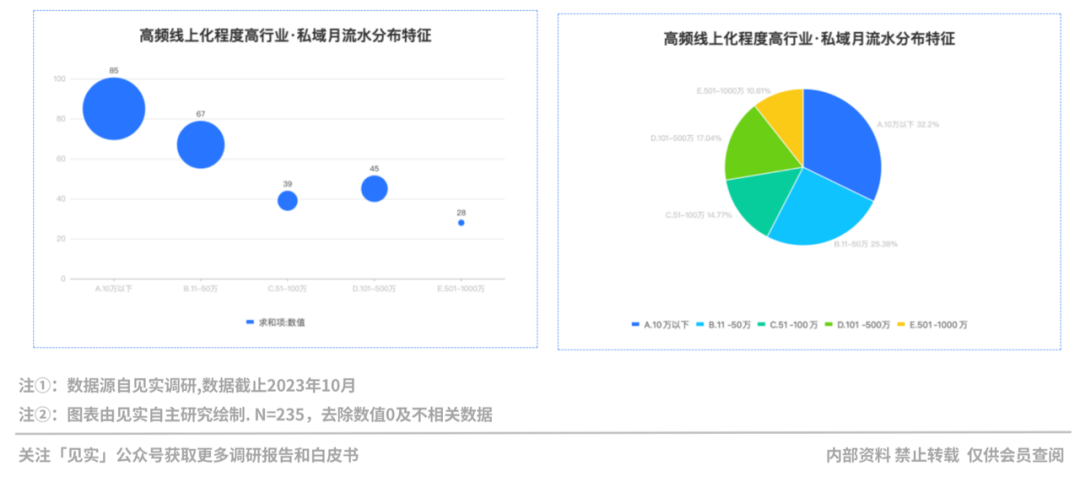This screenshot has width=1080, height=477.
Task: Toggle pie legend item D.101-500万
Action: point(858,324)
